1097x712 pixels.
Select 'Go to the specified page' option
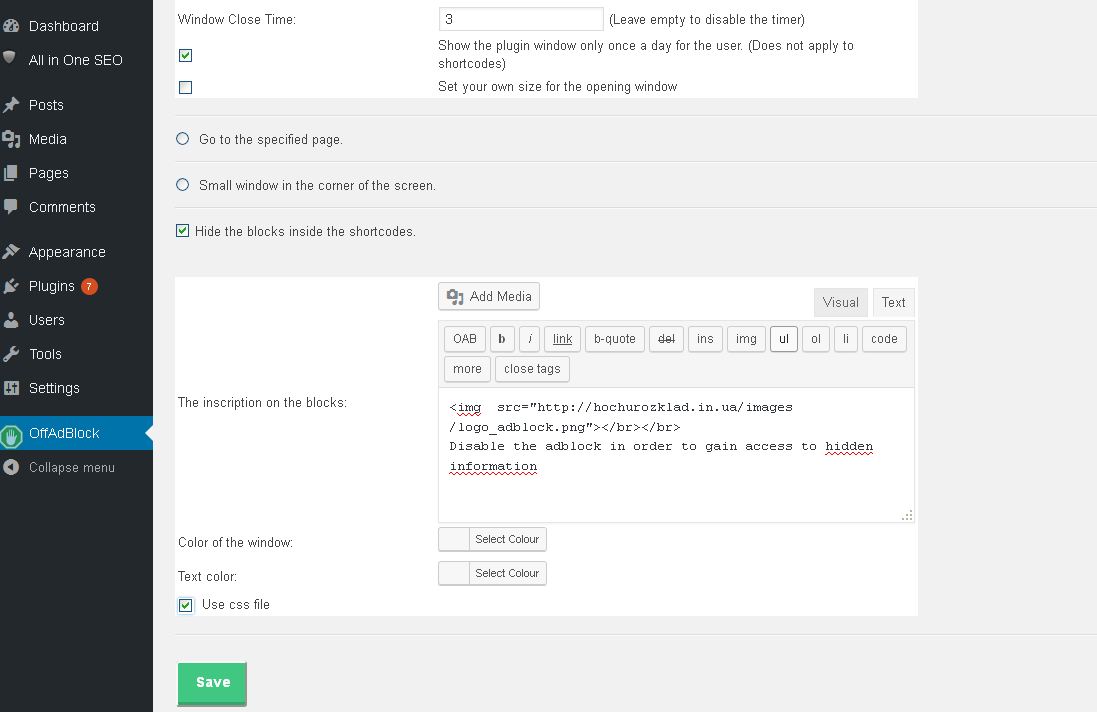coord(183,139)
